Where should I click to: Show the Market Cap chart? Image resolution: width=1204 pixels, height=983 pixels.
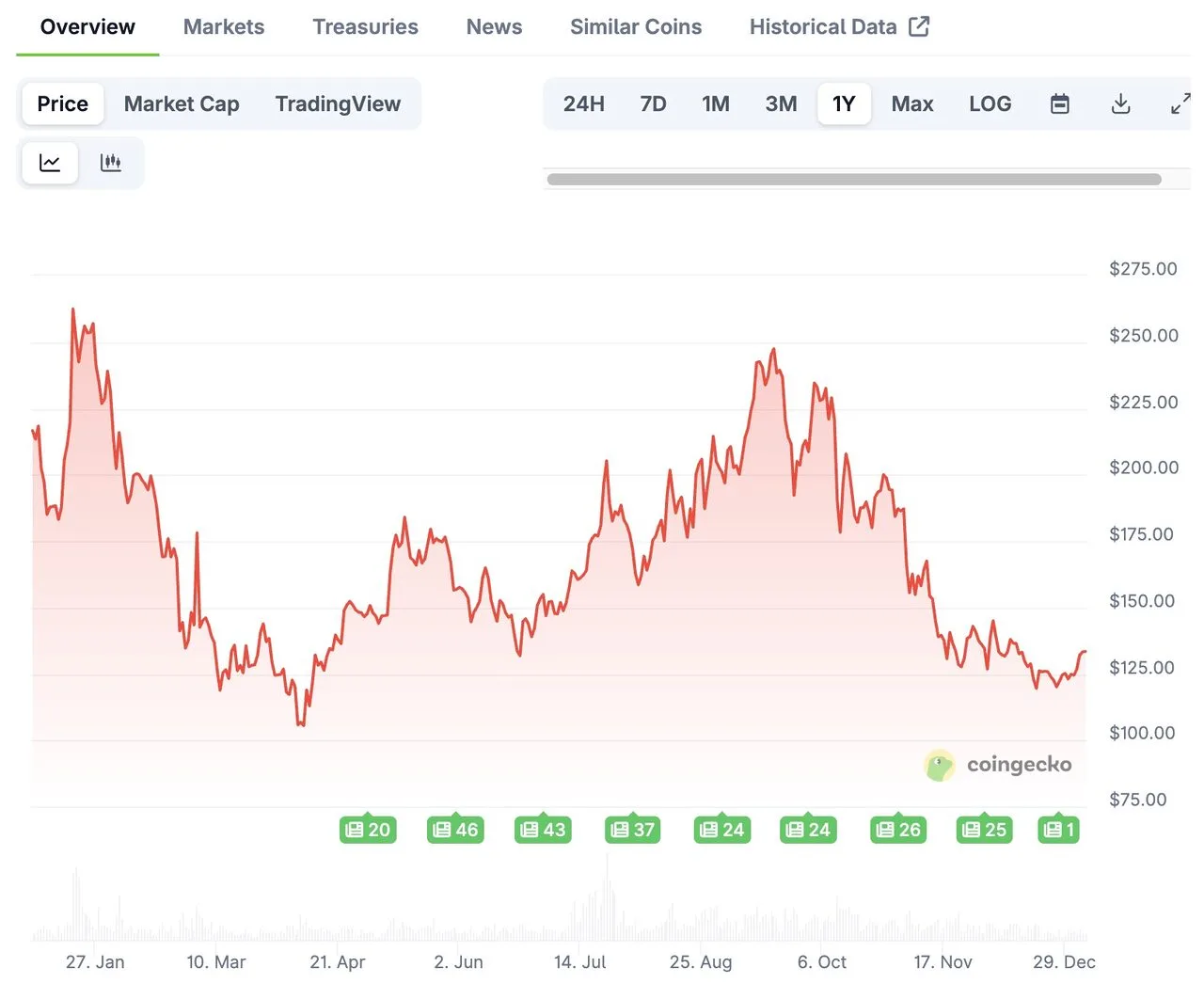[182, 103]
